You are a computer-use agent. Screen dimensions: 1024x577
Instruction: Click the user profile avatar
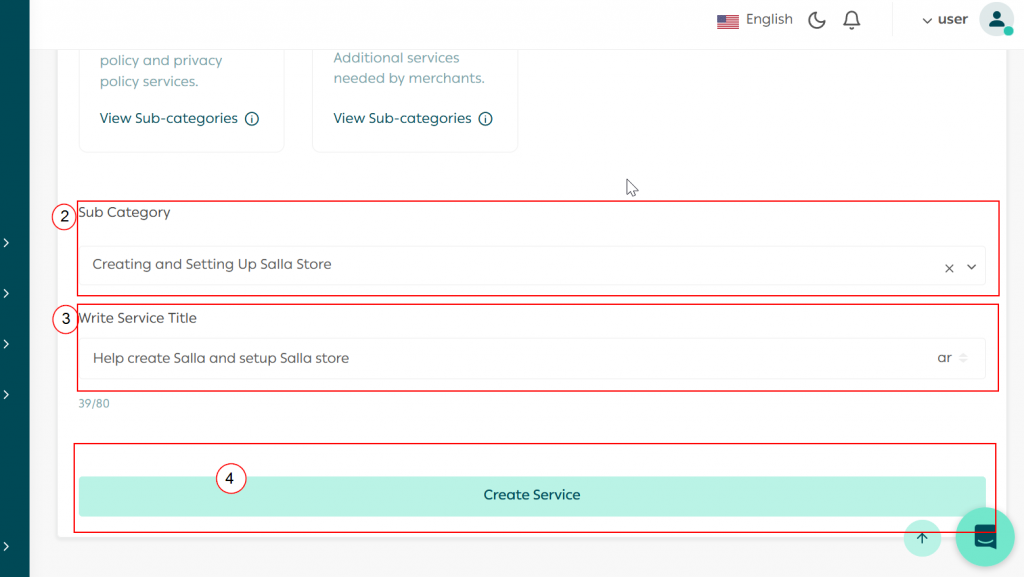996,20
